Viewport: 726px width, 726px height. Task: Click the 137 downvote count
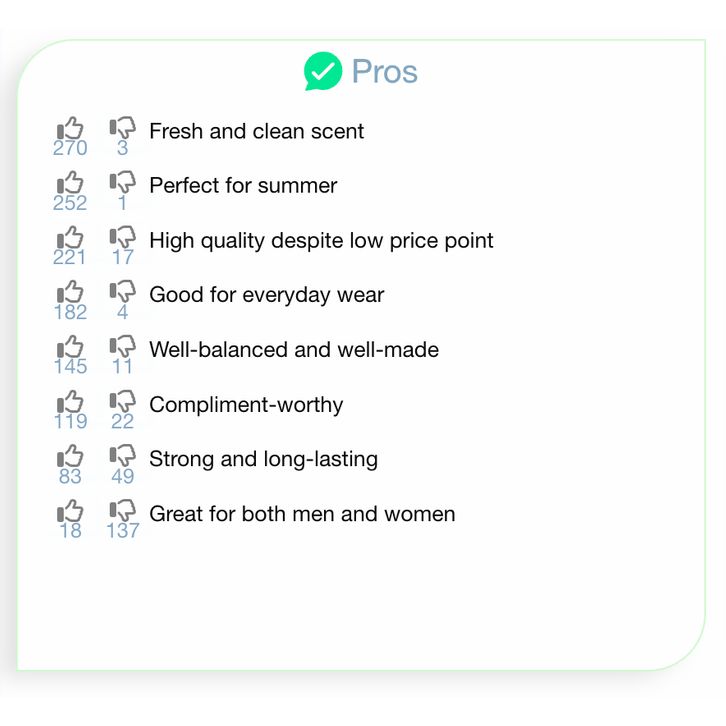[122, 531]
